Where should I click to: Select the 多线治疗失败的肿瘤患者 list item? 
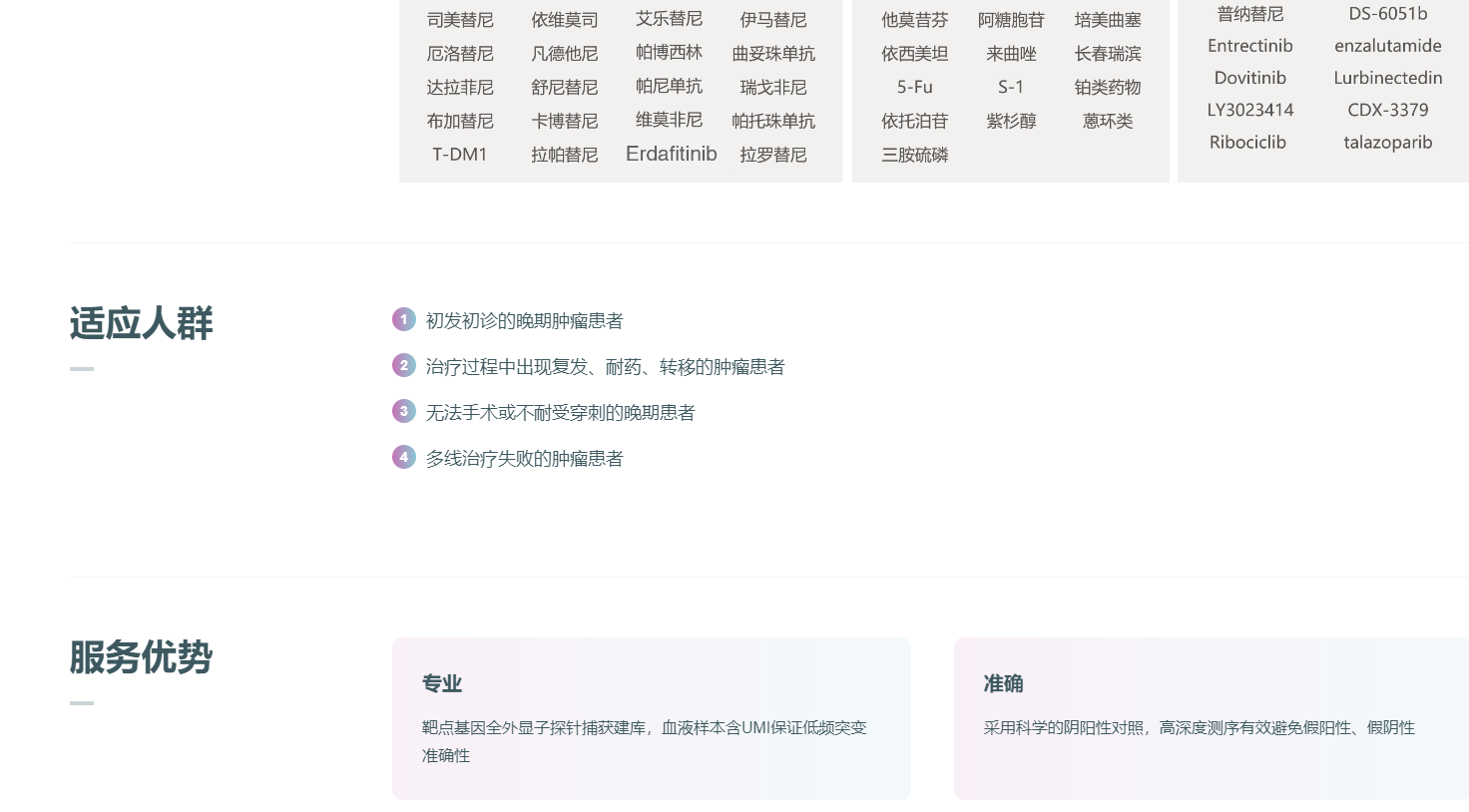(524, 458)
